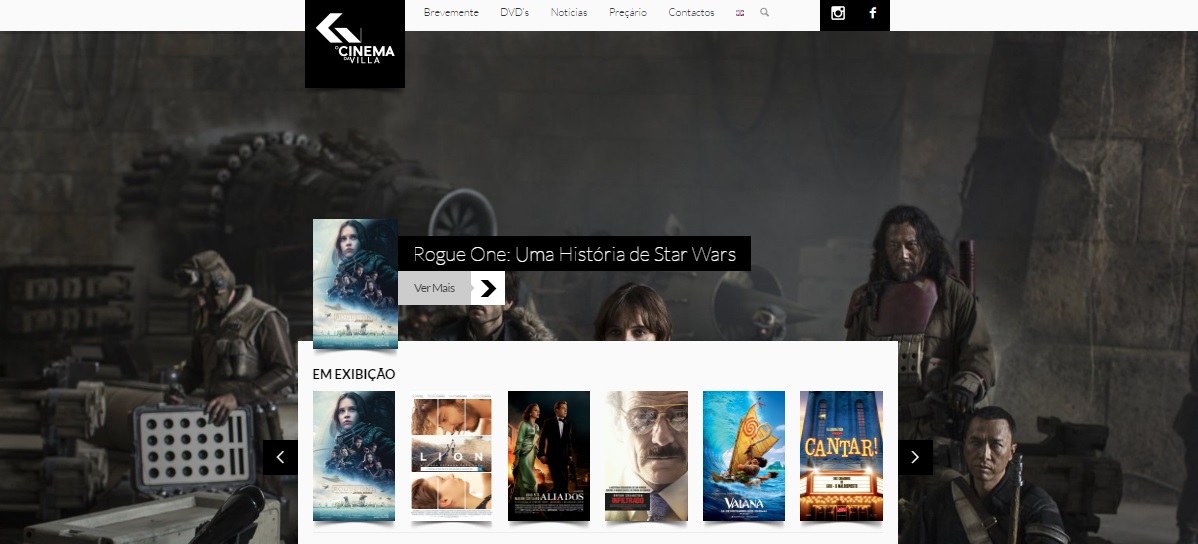Show previous films with left arrow

pos(280,457)
